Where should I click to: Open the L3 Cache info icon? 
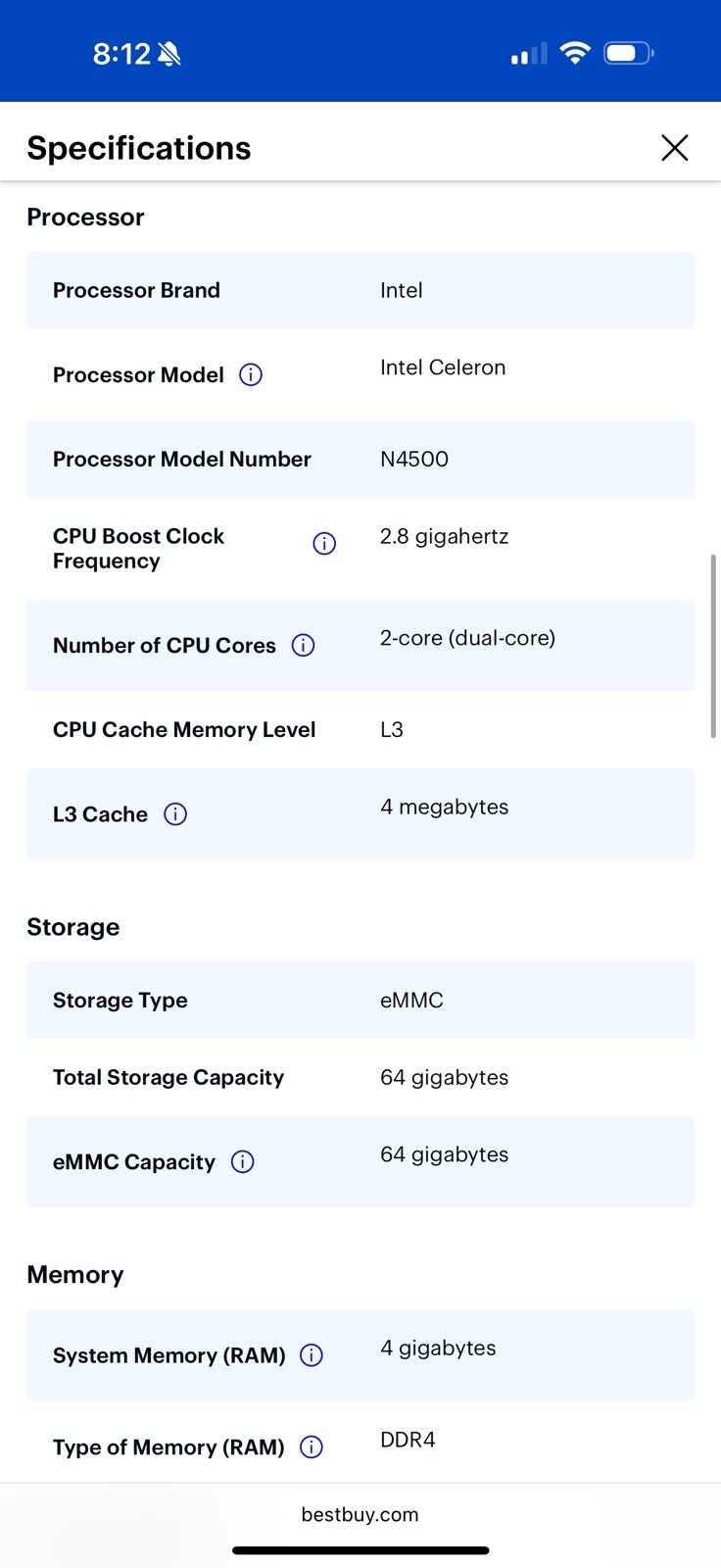(x=175, y=814)
